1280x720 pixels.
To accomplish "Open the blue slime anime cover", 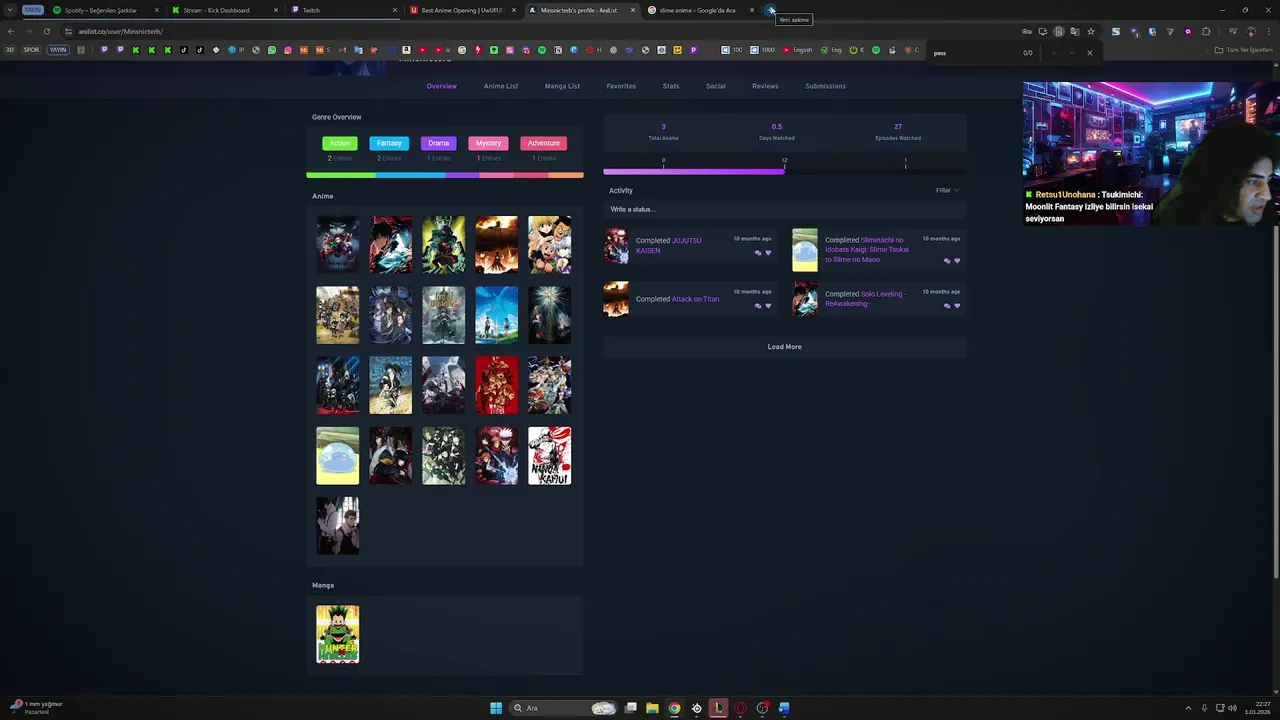I will pyautogui.click(x=338, y=456).
